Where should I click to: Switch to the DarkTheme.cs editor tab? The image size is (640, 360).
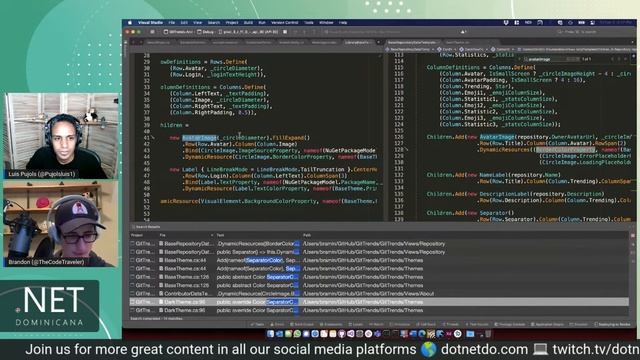(x=457, y=42)
